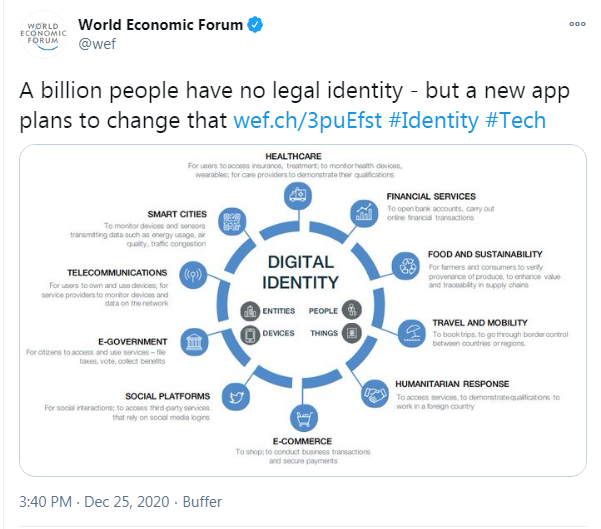Open the @wef handle link
The height and width of the screenshot is (529, 601).
97,44
